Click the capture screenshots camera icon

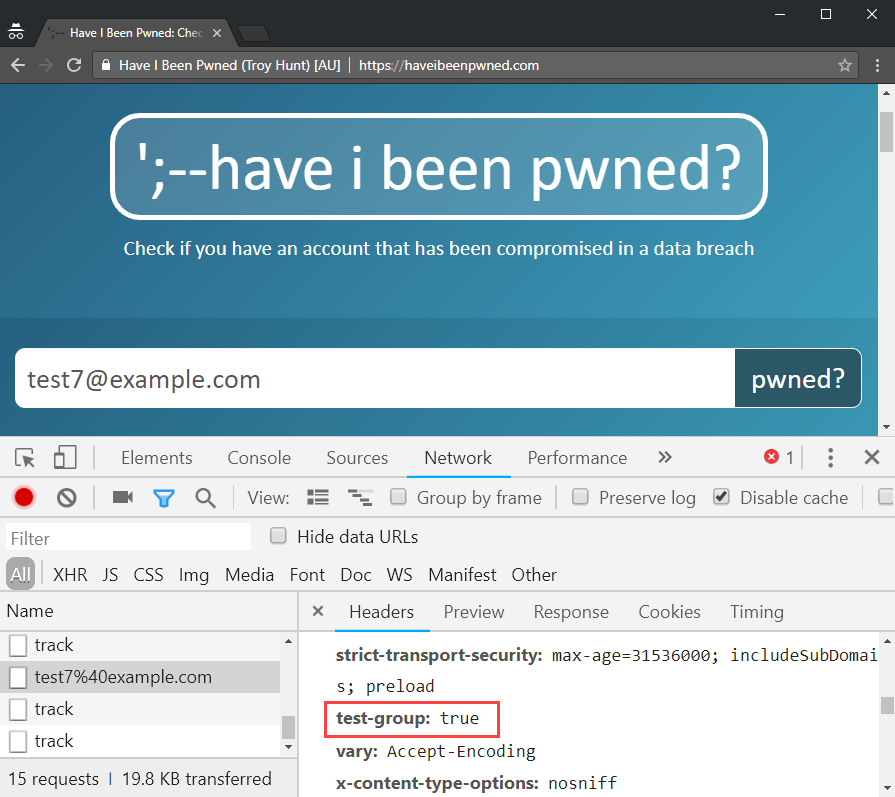[123, 497]
